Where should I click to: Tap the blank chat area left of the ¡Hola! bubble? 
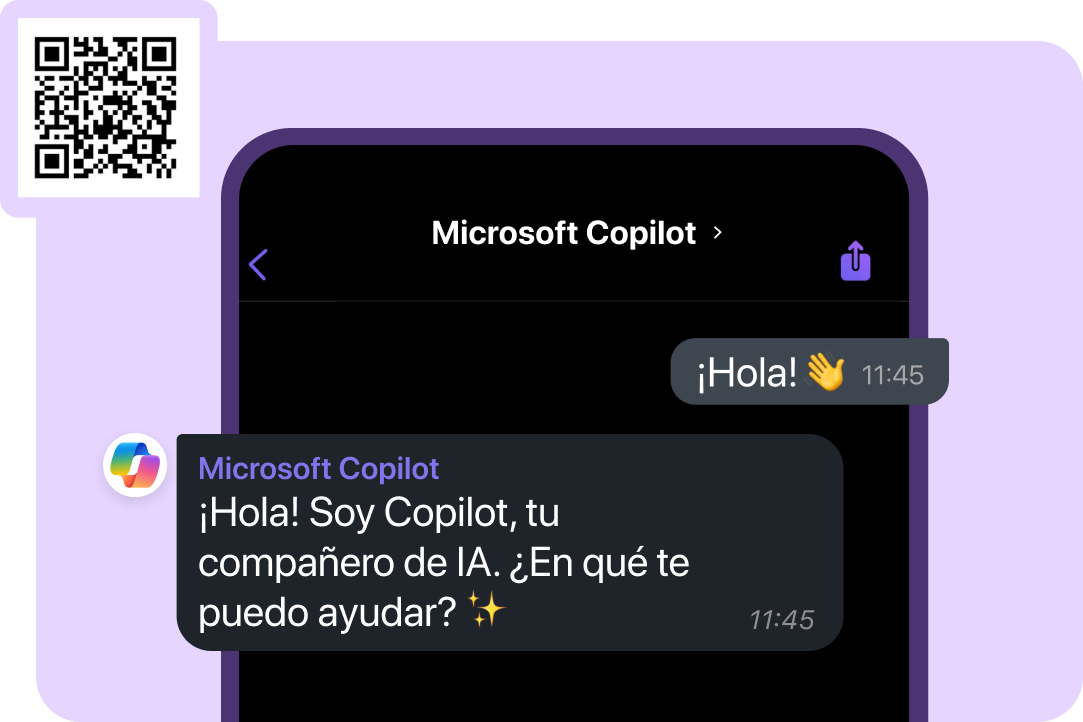click(x=454, y=372)
